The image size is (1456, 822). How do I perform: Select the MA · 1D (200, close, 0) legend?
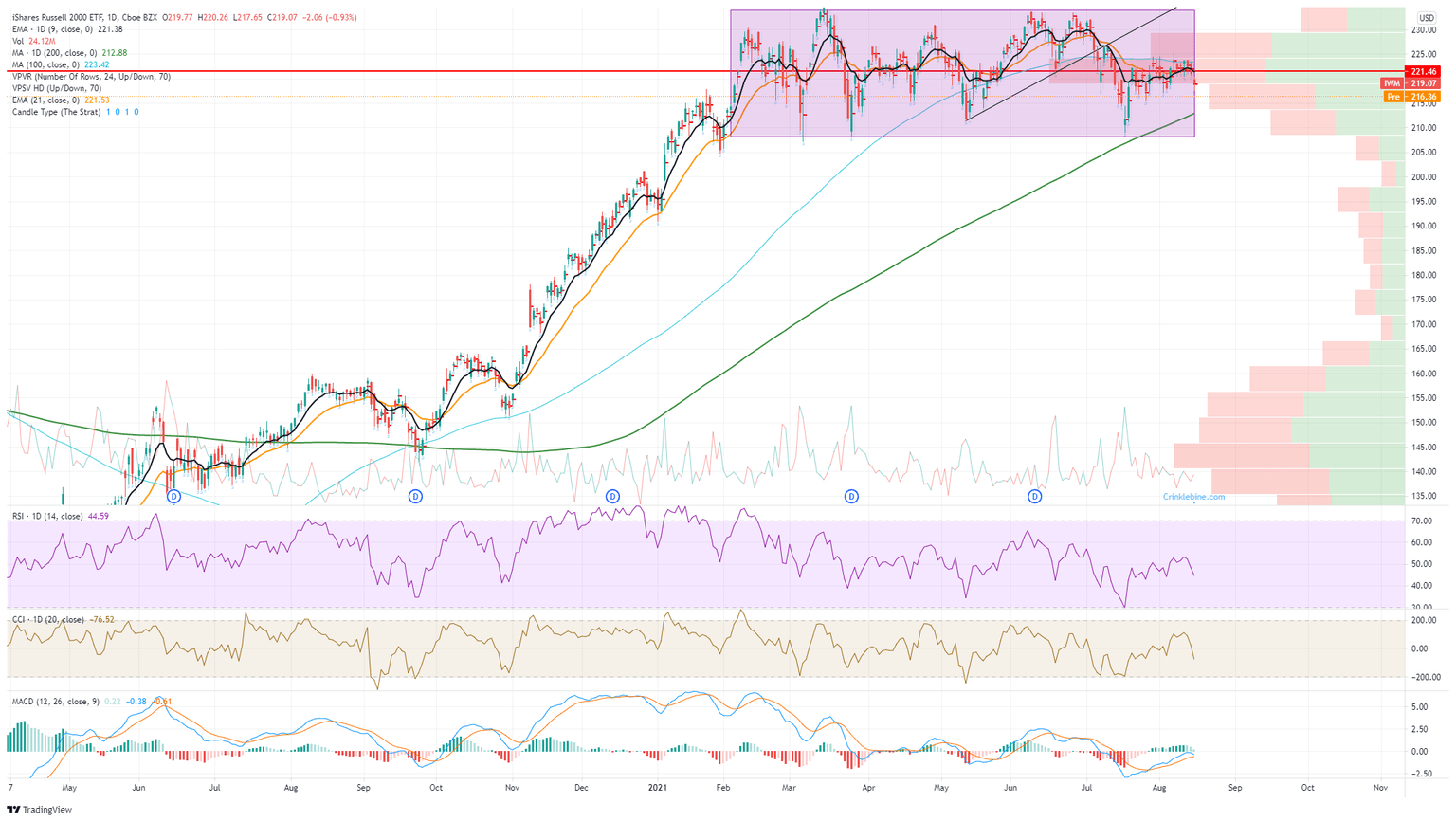69,53
